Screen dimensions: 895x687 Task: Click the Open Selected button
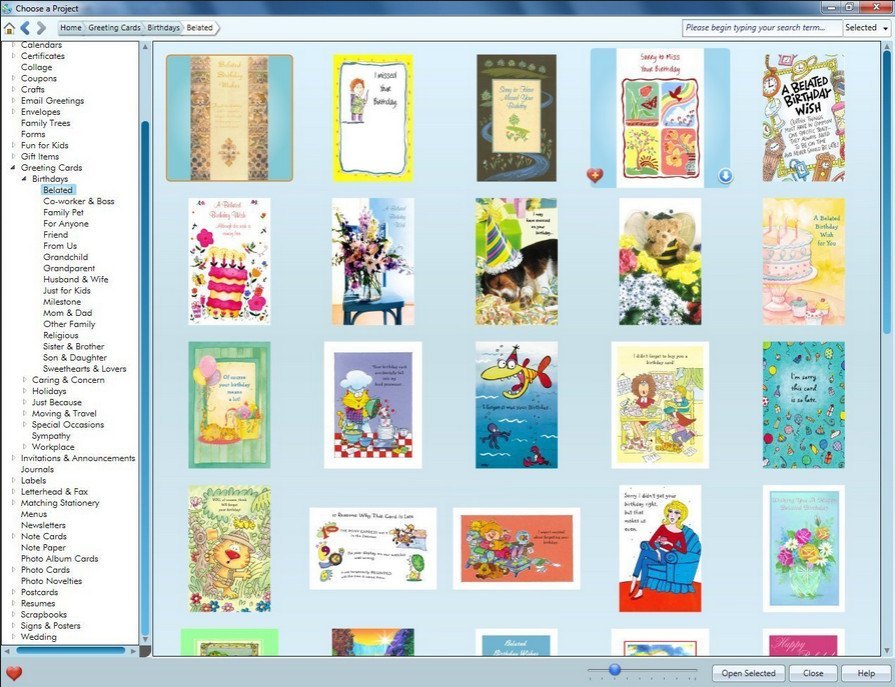[x=748, y=673]
